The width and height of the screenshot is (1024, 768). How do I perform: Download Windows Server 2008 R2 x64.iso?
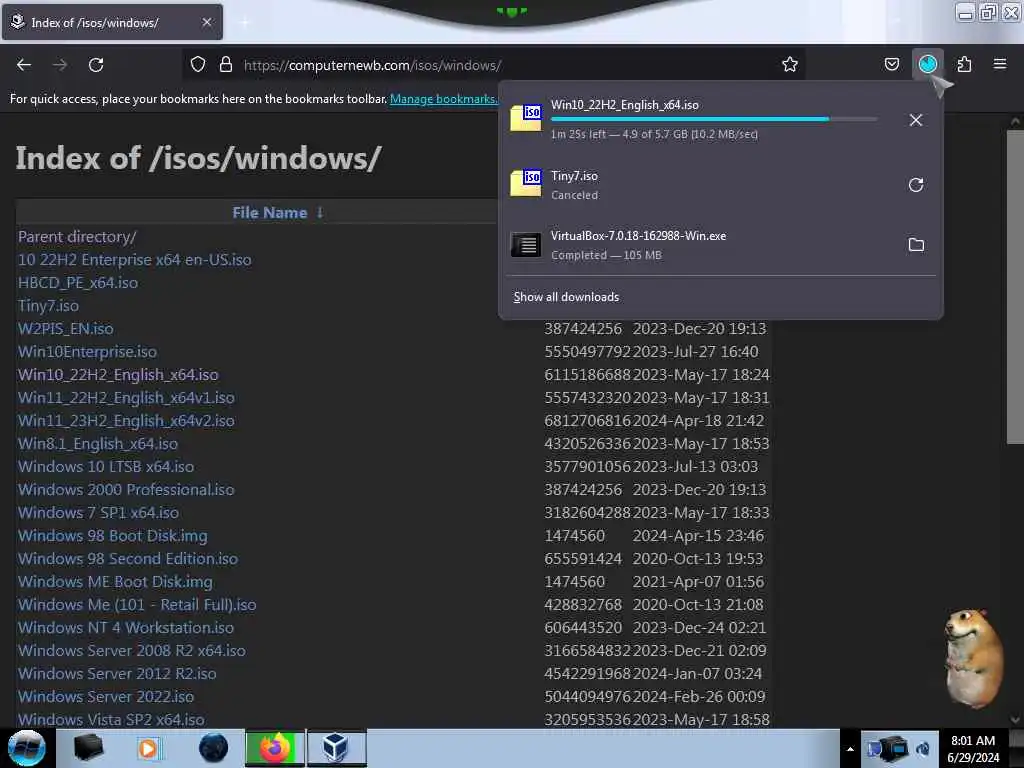(132, 650)
